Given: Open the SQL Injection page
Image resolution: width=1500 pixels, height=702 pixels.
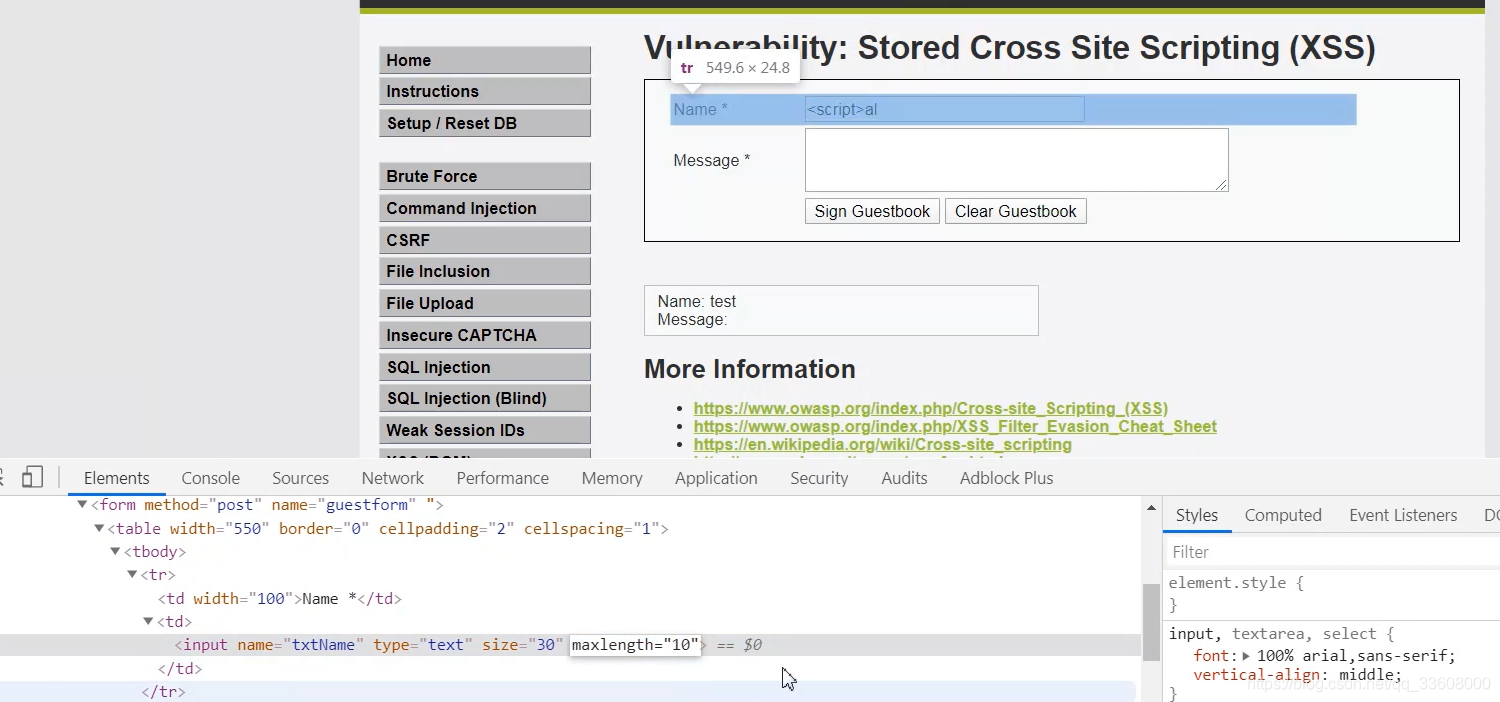Looking at the screenshot, I should (x=484, y=367).
